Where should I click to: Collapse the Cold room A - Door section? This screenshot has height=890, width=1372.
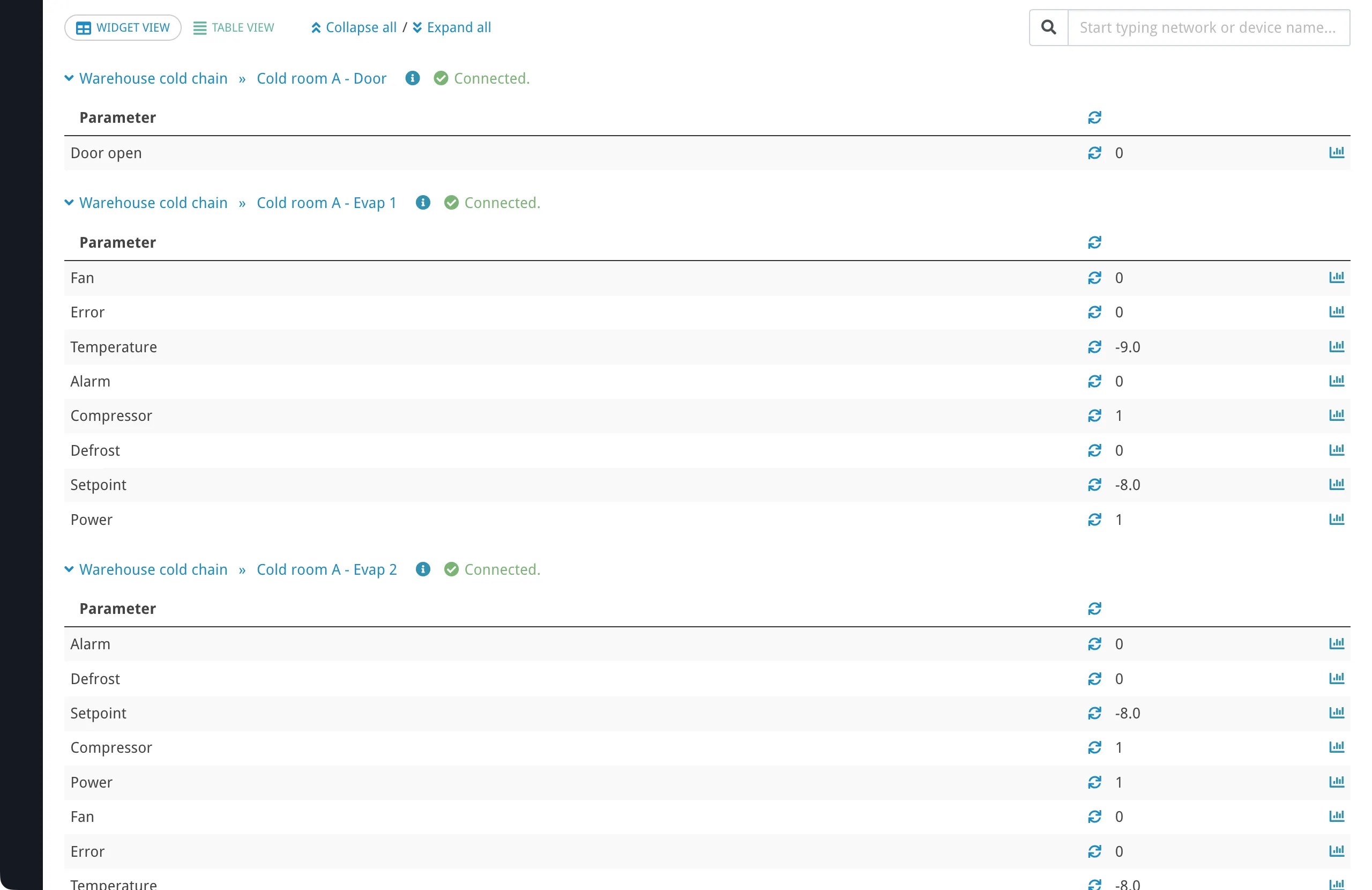69,78
